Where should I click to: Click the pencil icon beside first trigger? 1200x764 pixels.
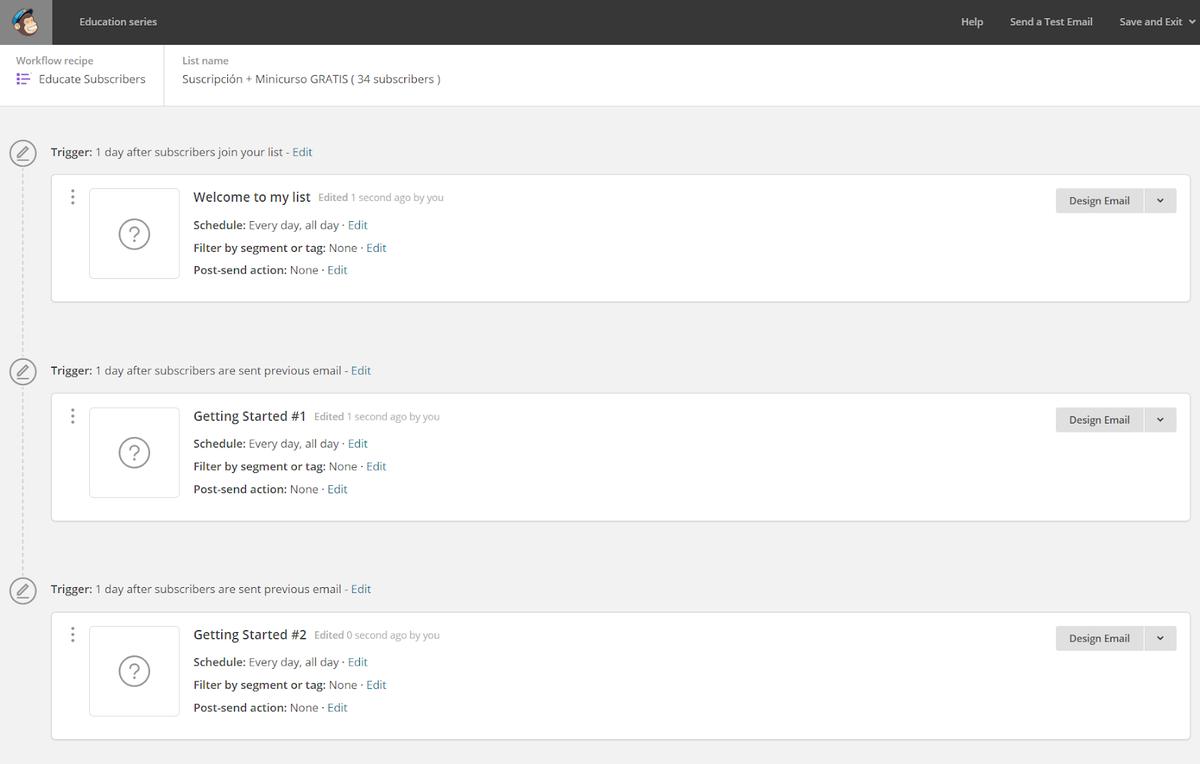tap(23, 153)
